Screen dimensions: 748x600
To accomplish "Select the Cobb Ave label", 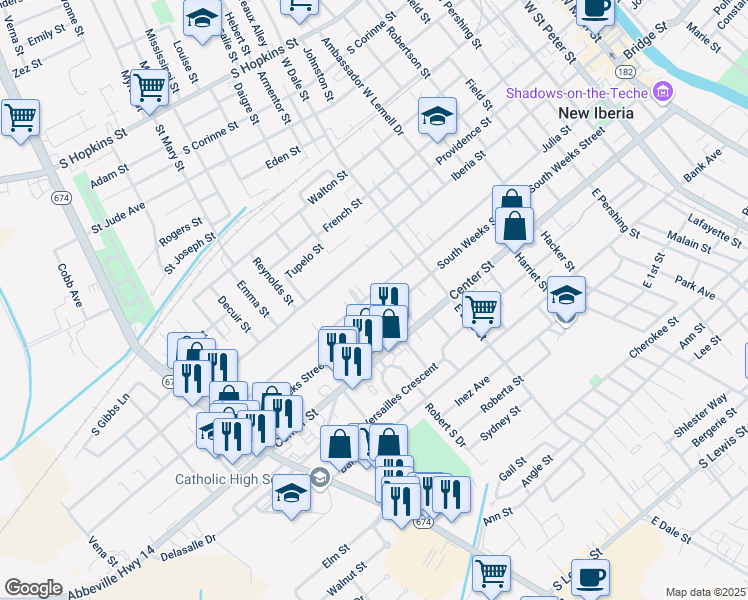I will point(70,285).
